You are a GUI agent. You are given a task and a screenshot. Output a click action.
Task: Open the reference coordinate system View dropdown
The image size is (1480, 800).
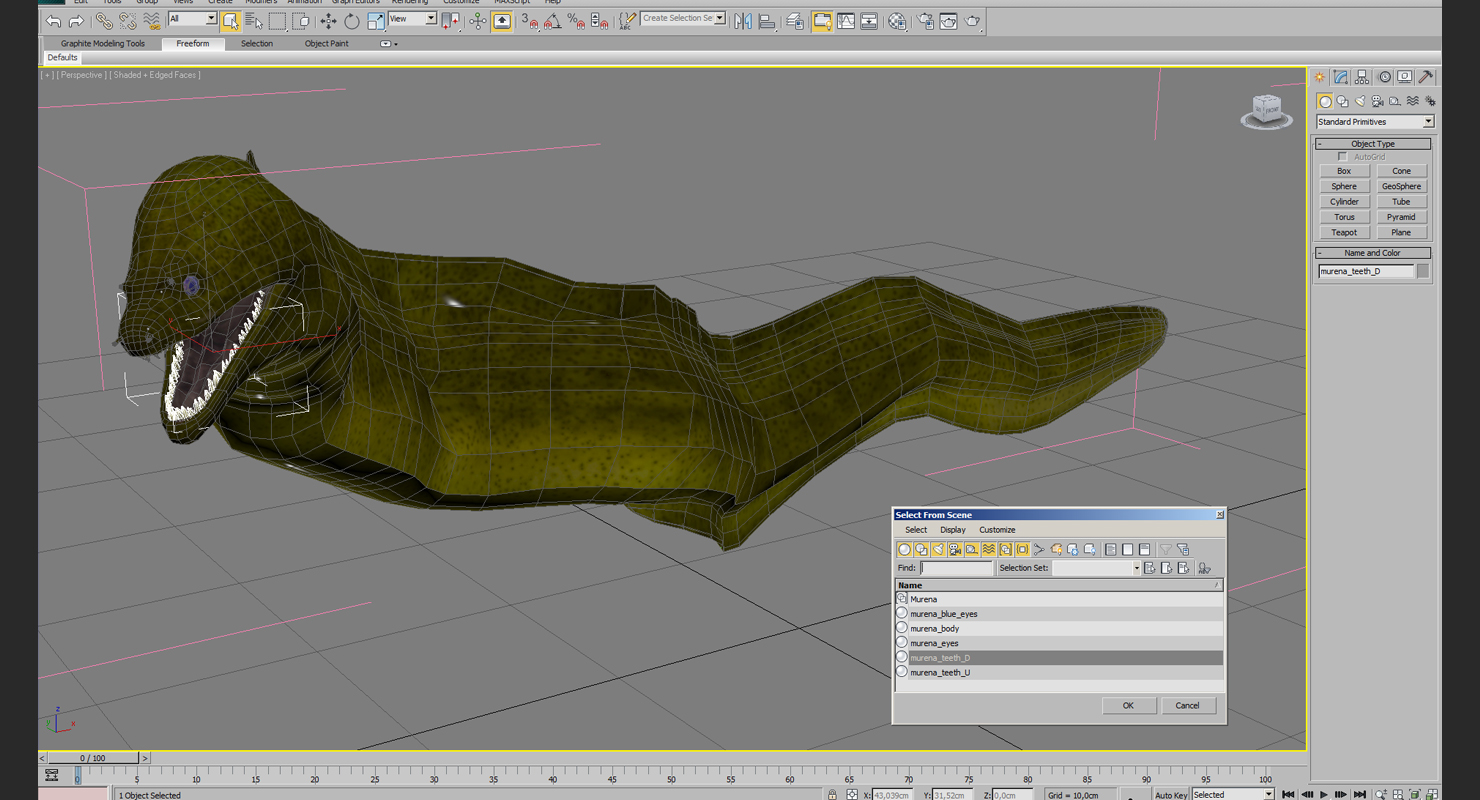412,19
